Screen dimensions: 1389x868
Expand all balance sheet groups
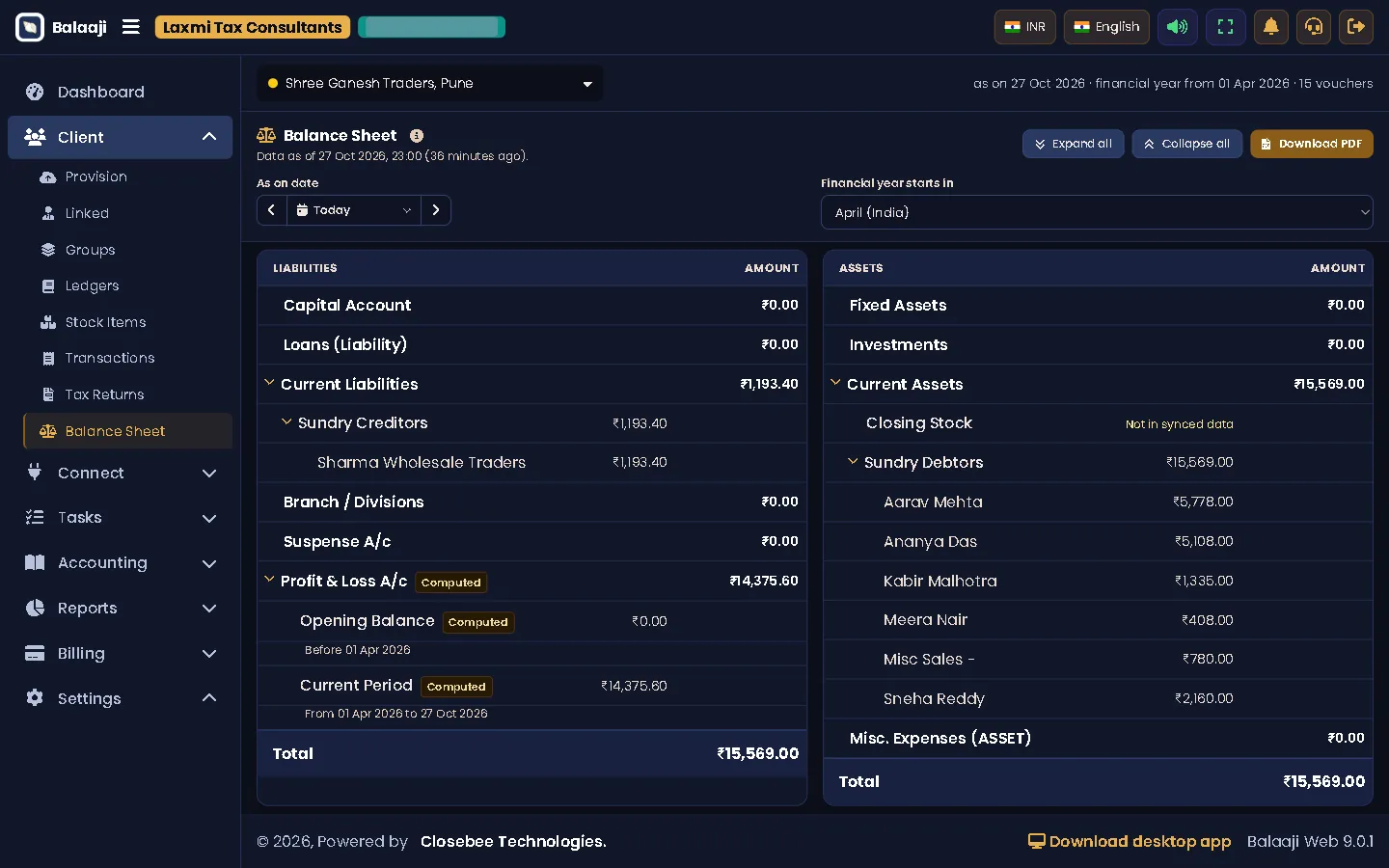click(x=1073, y=144)
